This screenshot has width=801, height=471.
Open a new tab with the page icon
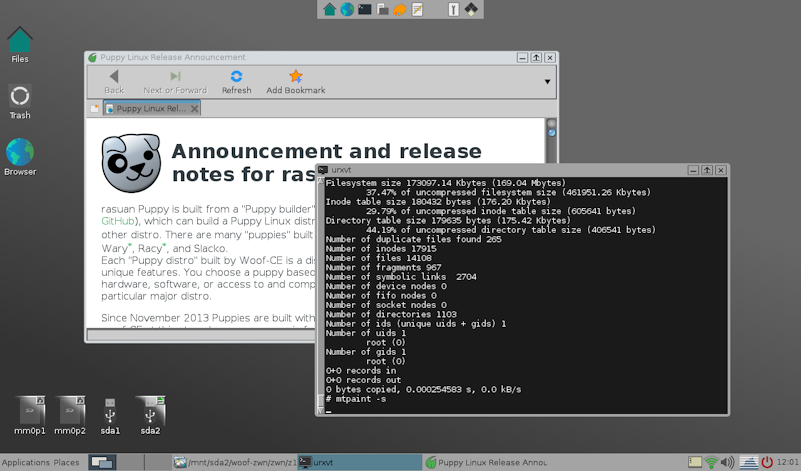coord(95,108)
